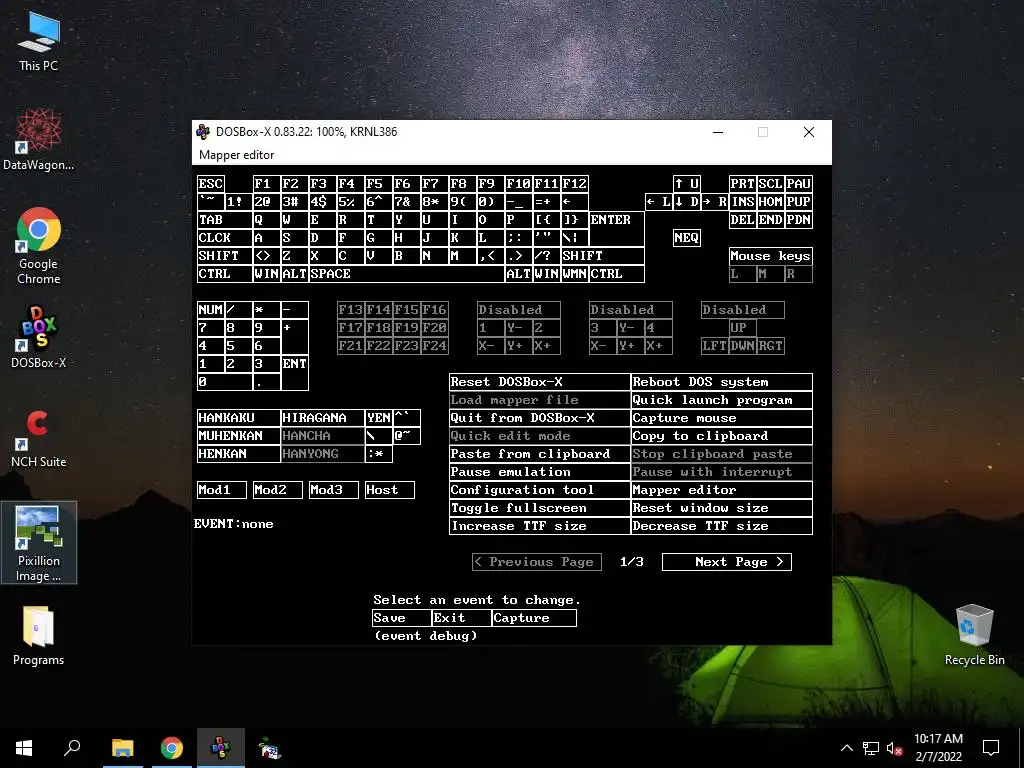The width and height of the screenshot is (1024, 768).
Task: Select the Host modifier key
Action: pyautogui.click(x=390, y=490)
